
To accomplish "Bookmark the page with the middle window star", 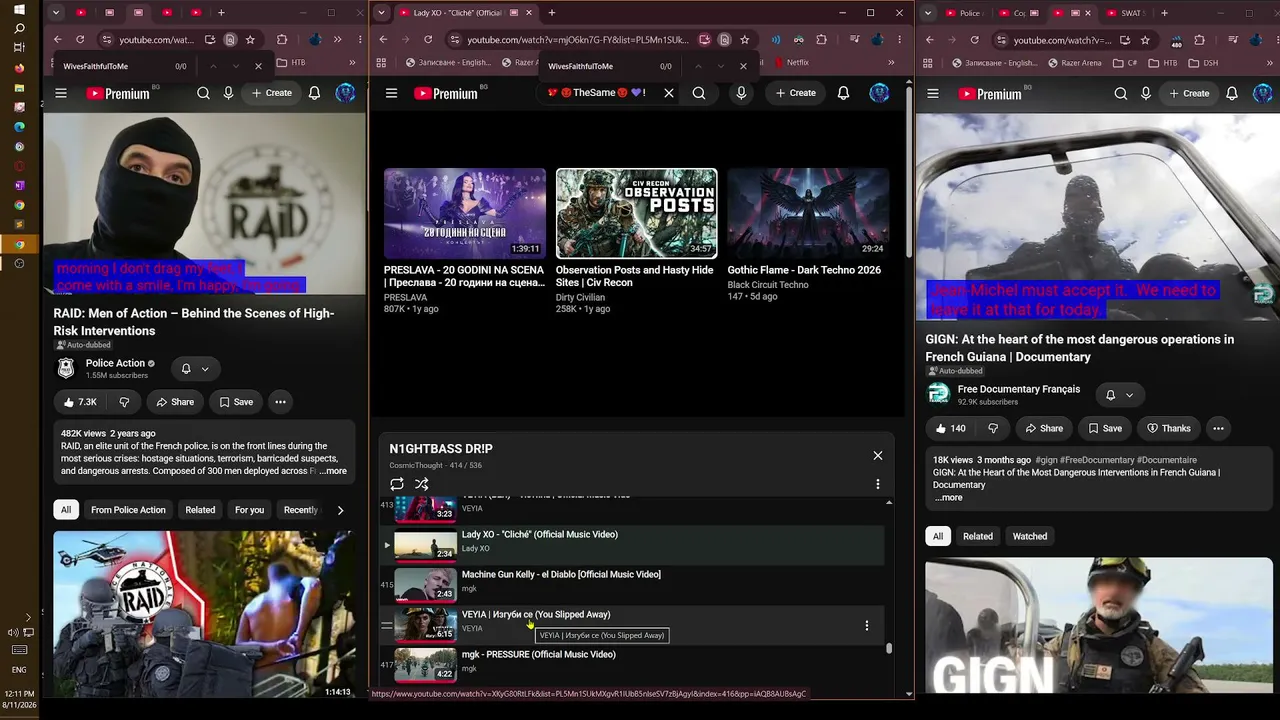I will (744, 40).
